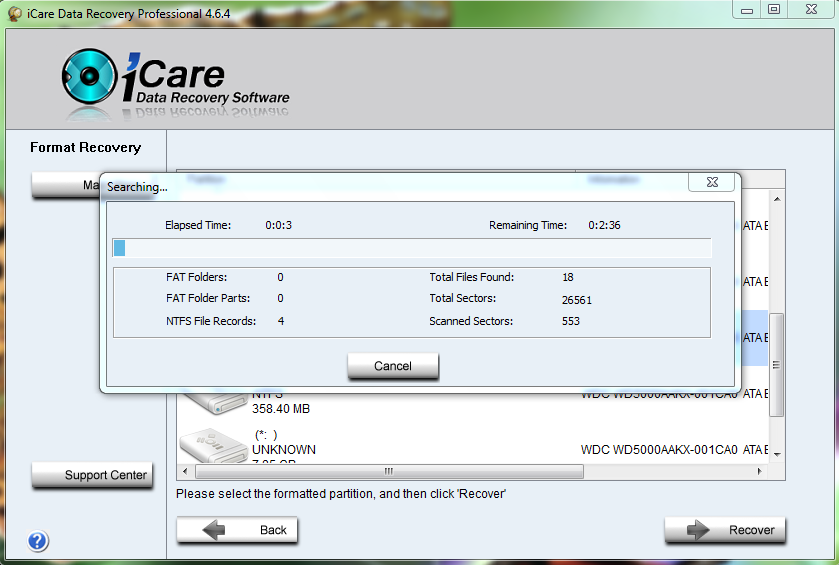
Task: Open the Support Center
Action: [92, 475]
